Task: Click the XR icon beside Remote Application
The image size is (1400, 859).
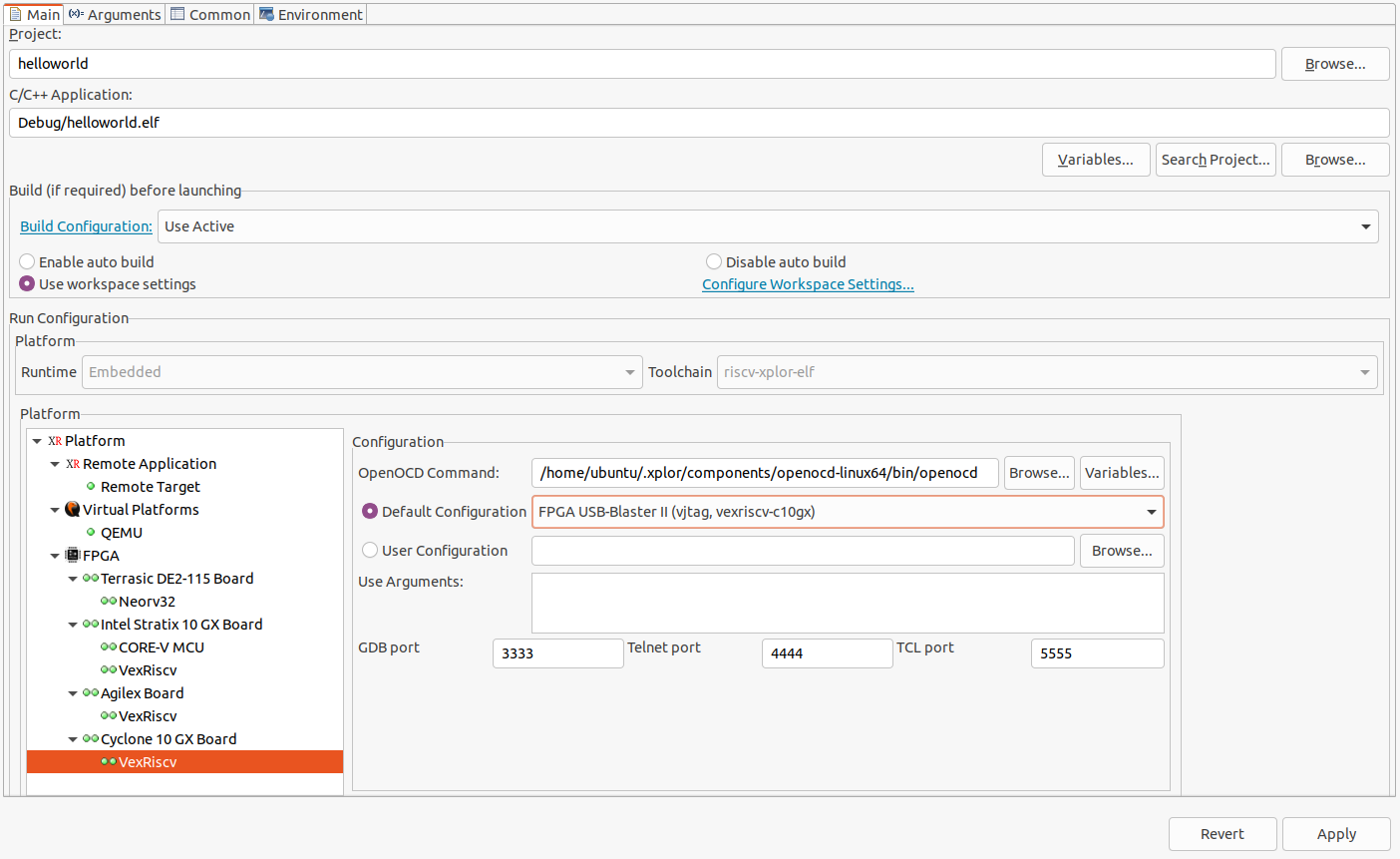Action: pos(73,464)
